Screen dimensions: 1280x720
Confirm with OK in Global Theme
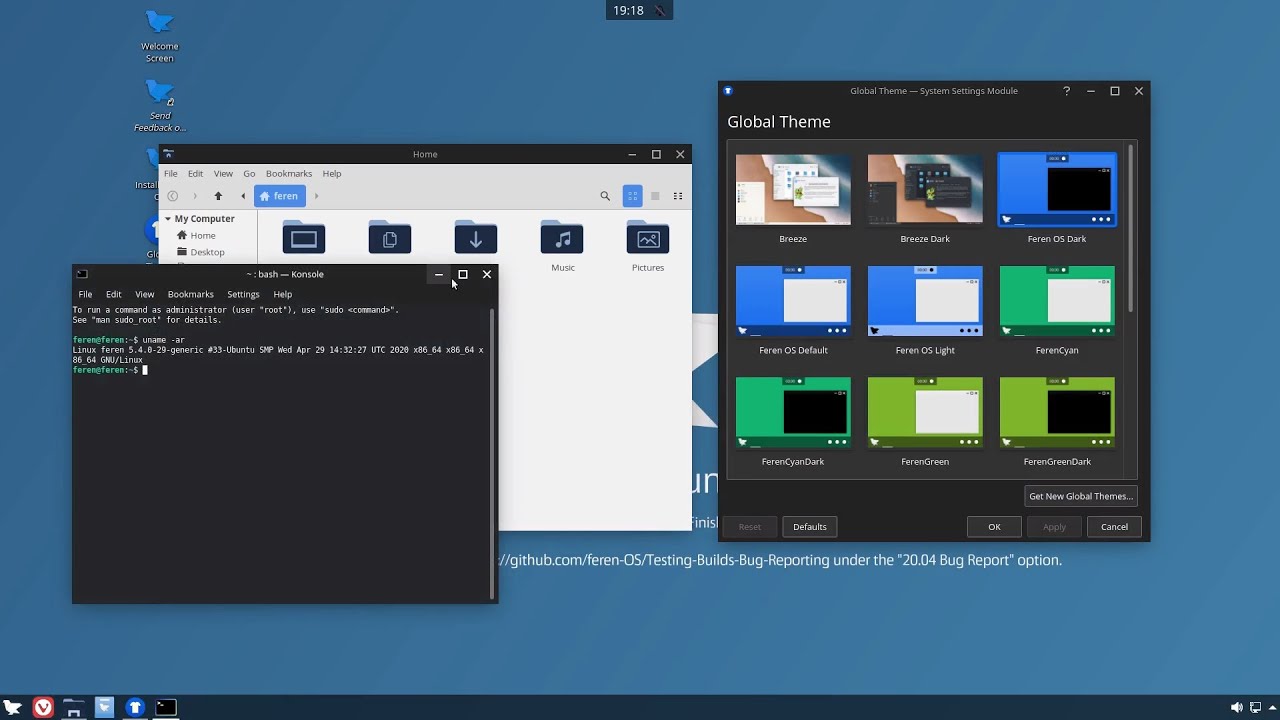click(x=994, y=527)
